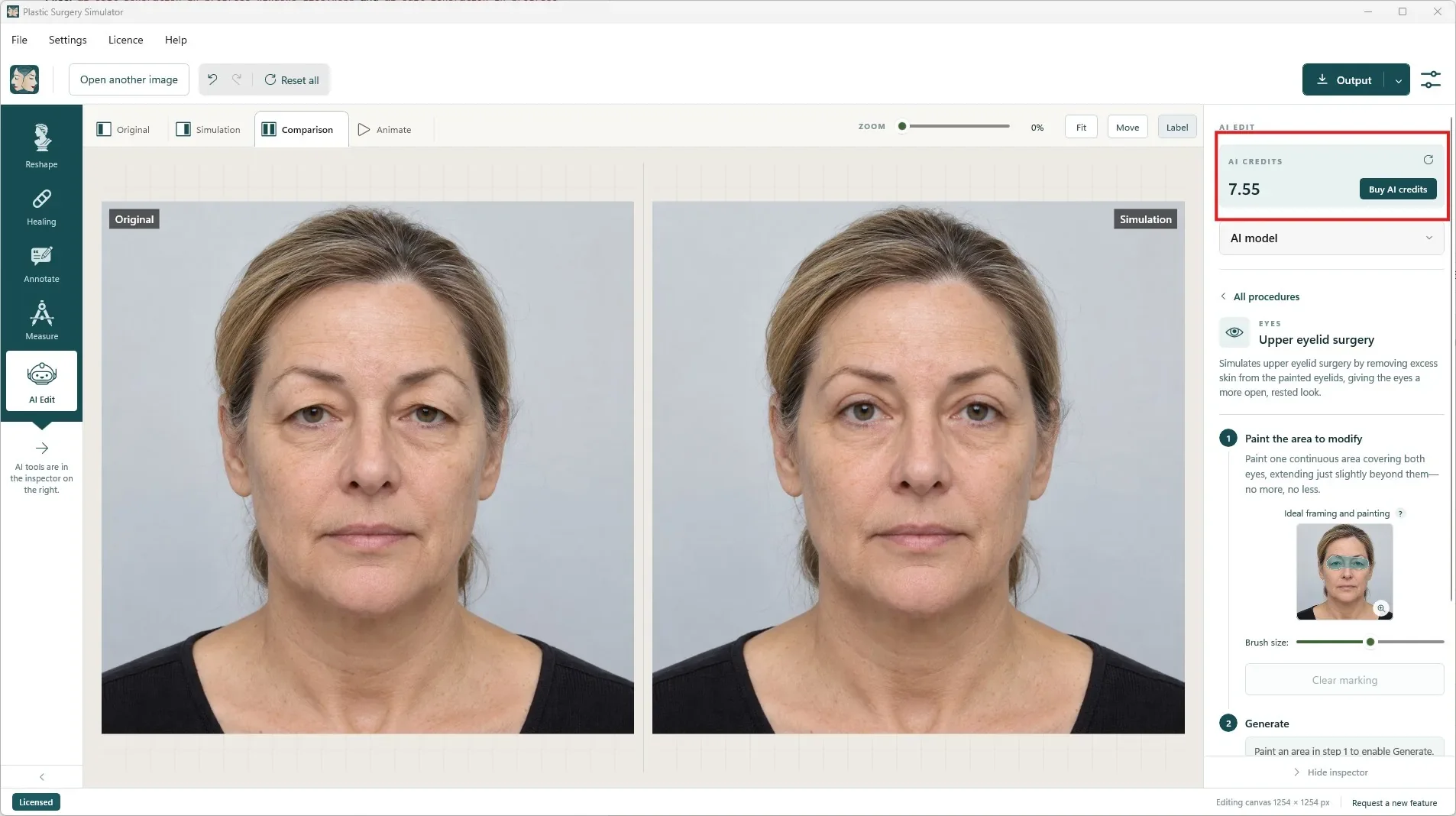The width and height of the screenshot is (1456, 816).
Task: Switch to the Simulation view tab
Action: pos(209,130)
